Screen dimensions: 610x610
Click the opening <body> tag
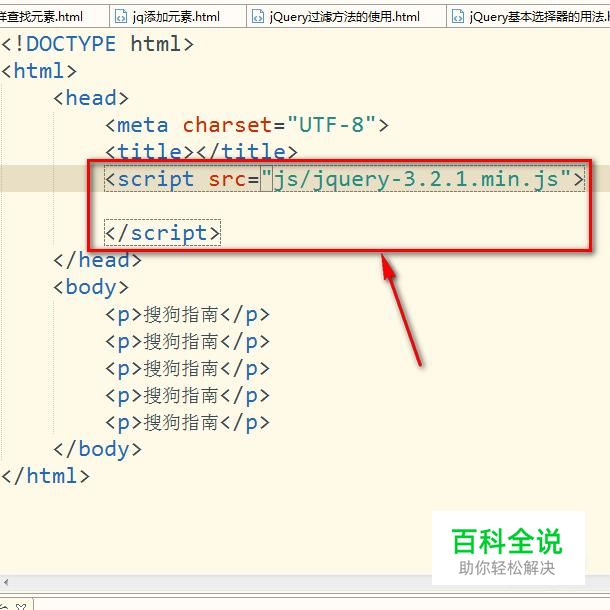point(91,287)
